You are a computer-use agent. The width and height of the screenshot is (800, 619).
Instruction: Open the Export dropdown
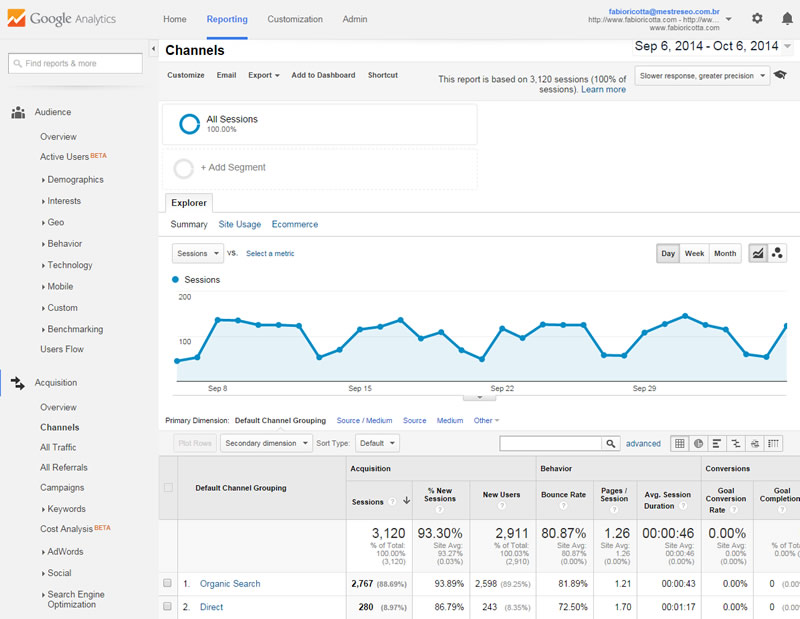(x=264, y=75)
